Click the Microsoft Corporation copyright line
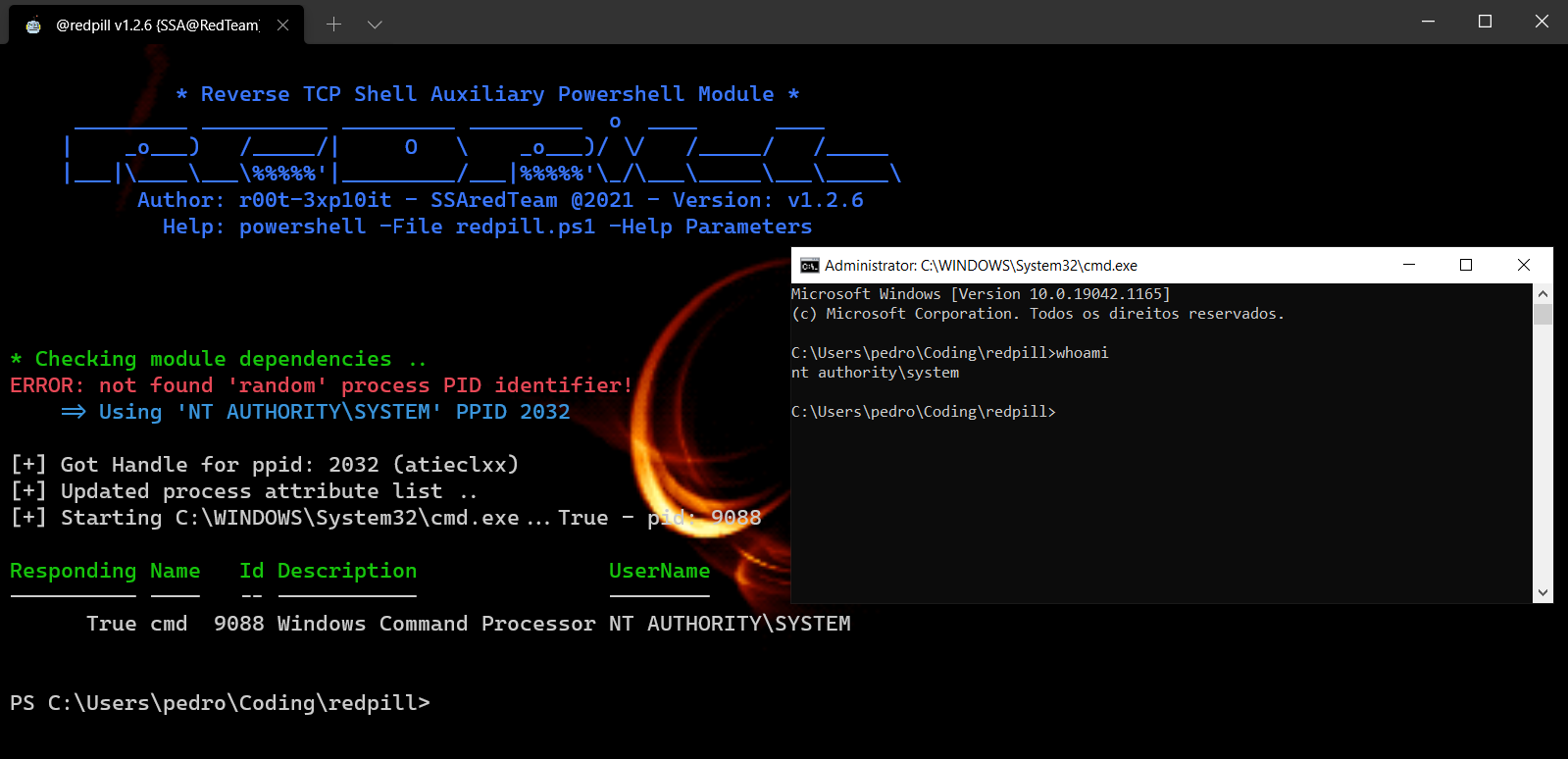Image resolution: width=1568 pixels, height=759 pixels. pyautogui.click(x=1037, y=314)
